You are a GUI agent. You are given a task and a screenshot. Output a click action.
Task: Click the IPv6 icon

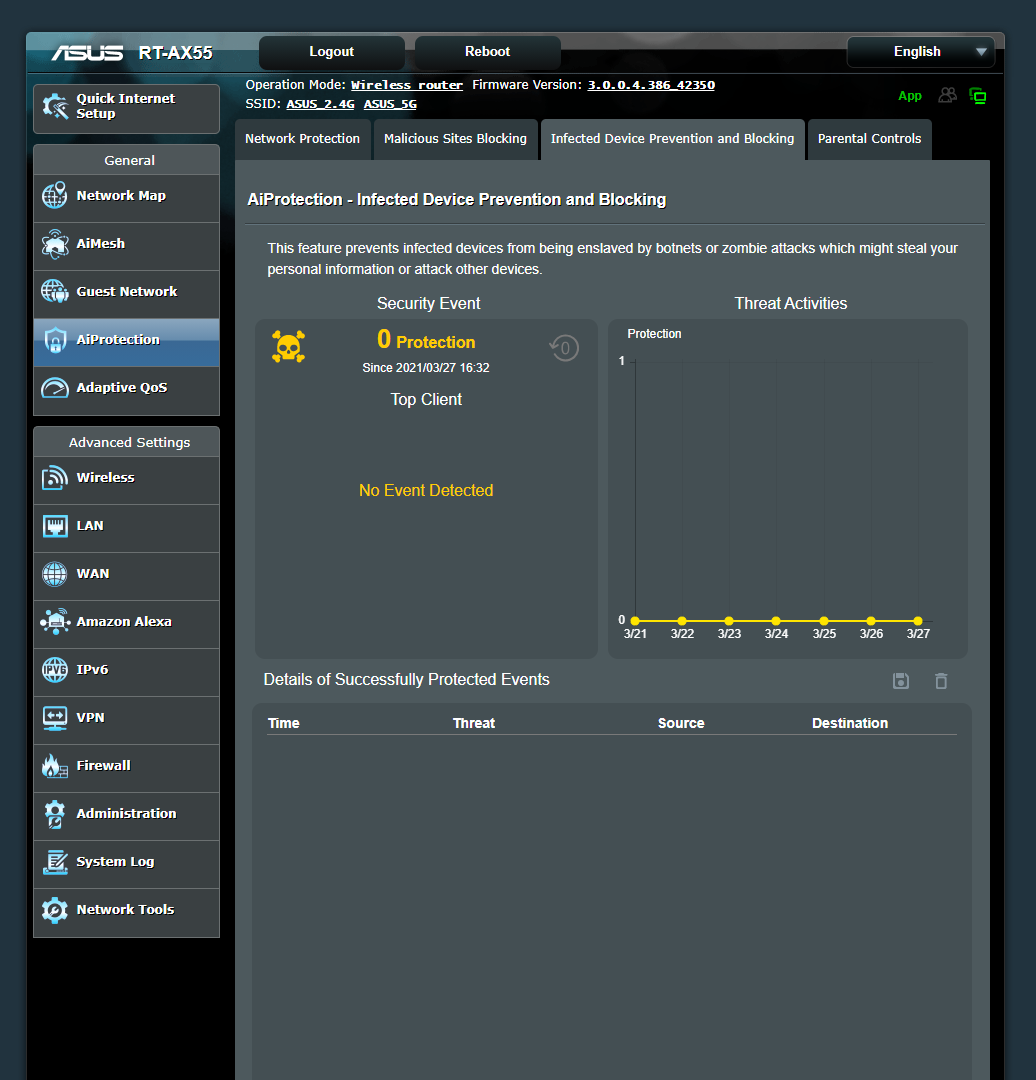click(x=54, y=669)
